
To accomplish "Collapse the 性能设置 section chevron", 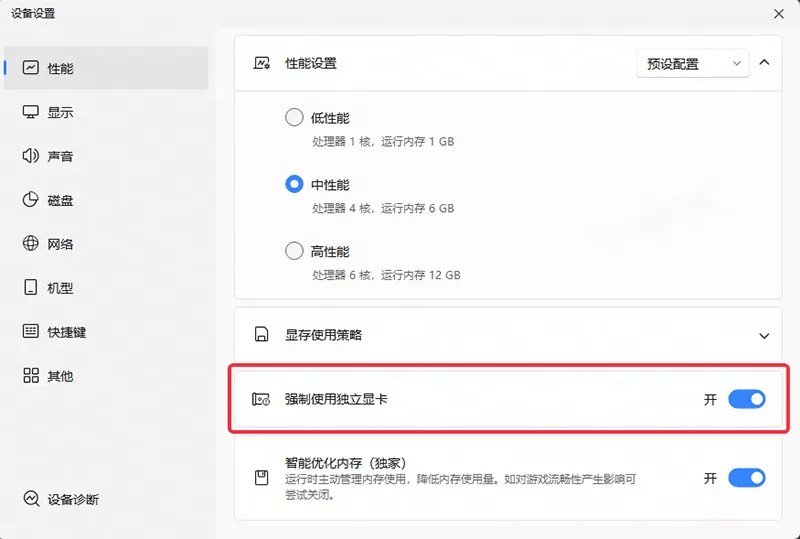I will [765, 63].
